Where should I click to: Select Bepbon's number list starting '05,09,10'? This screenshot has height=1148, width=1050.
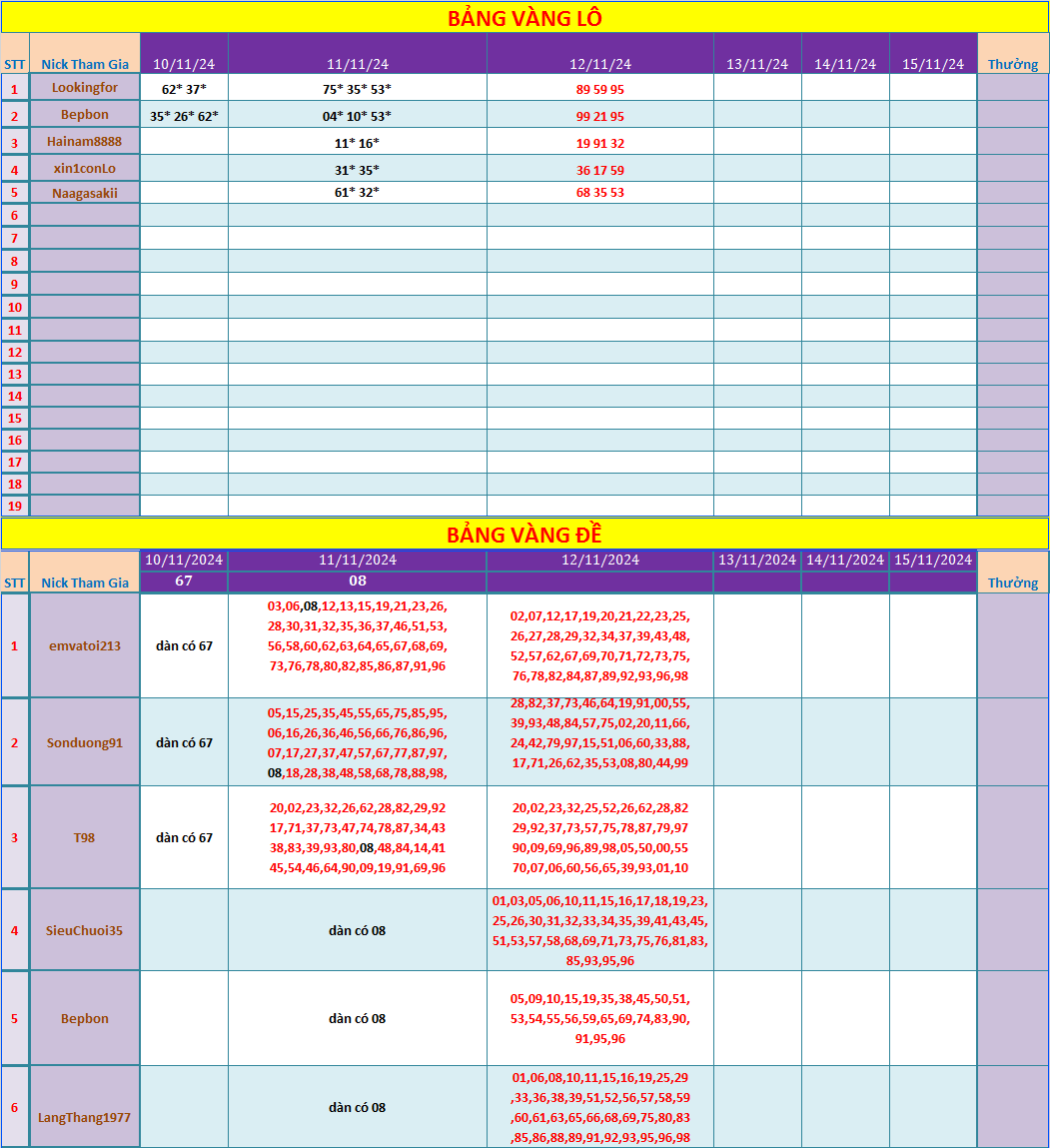coord(600,1018)
